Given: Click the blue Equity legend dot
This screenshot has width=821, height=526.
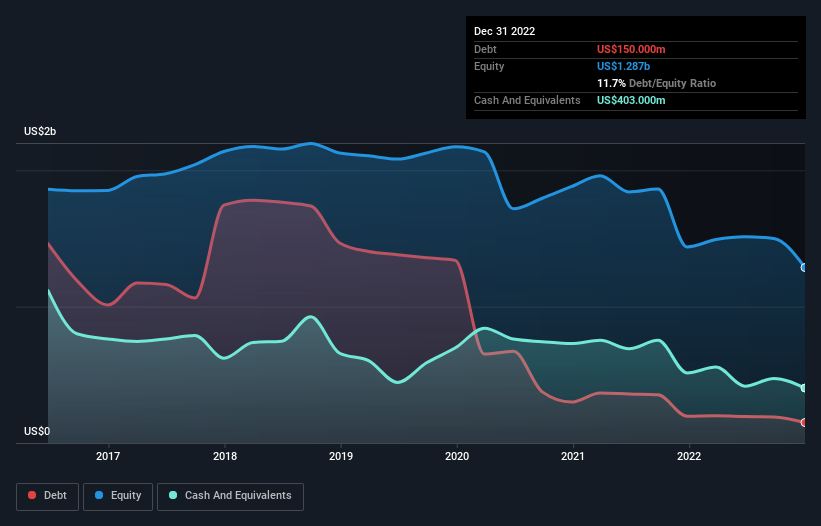Looking at the screenshot, I should pyautogui.click(x=98, y=495).
